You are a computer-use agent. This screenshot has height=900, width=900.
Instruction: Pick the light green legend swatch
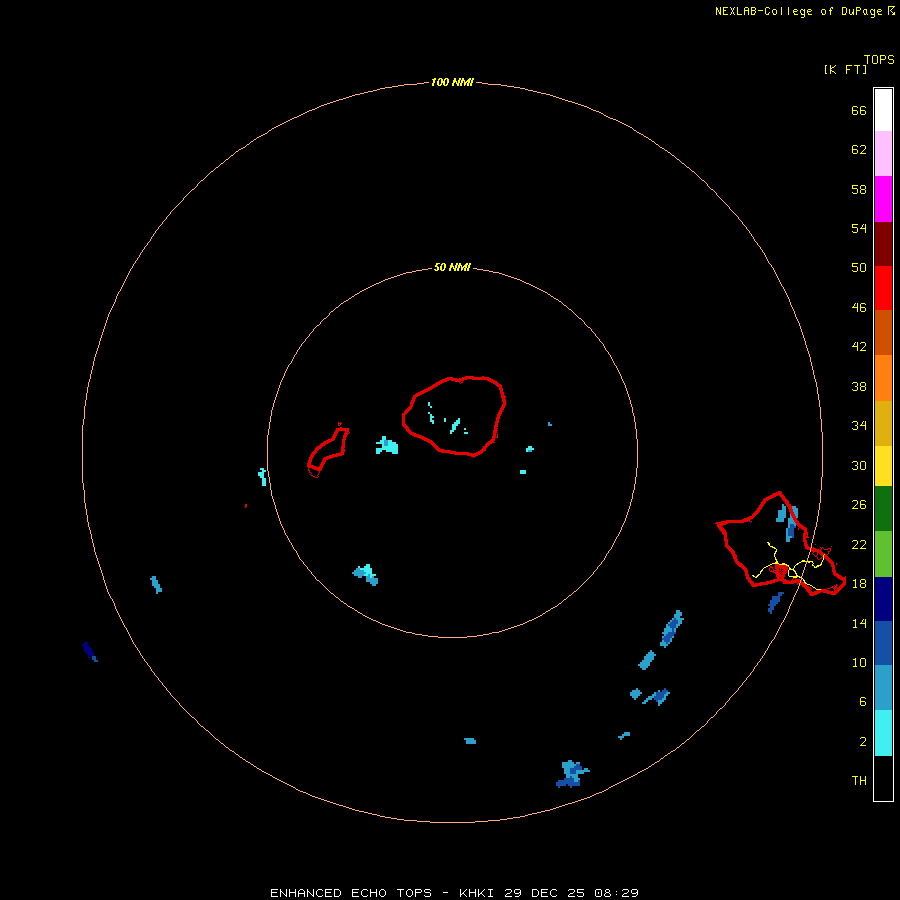click(x=883, y=553)
